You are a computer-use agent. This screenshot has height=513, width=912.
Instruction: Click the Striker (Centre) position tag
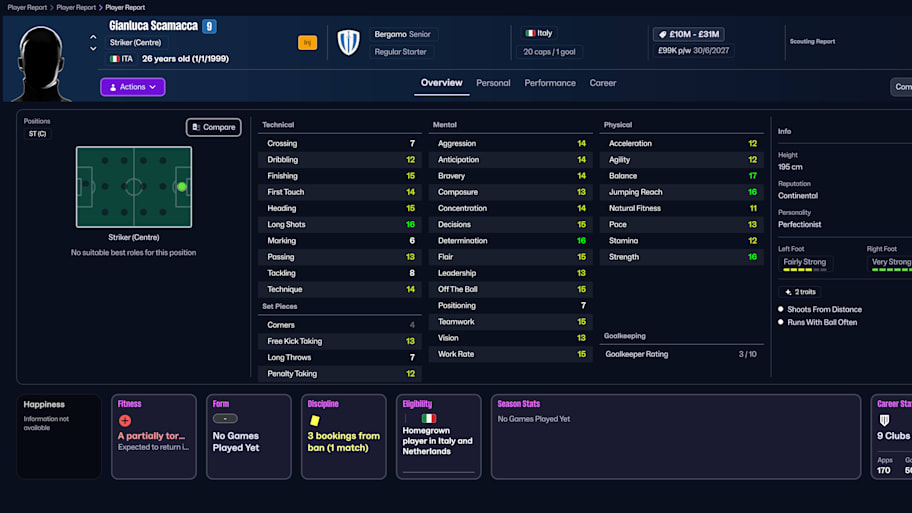[136, 42]
